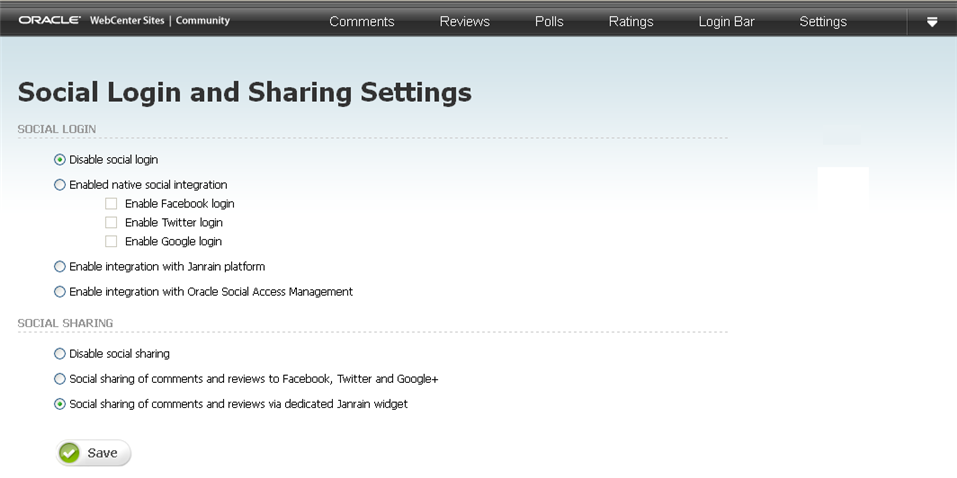This screenshot has width=957, height=478.
Task: Click the Enable Facebook login label text
Action: [x=179, y=203]
